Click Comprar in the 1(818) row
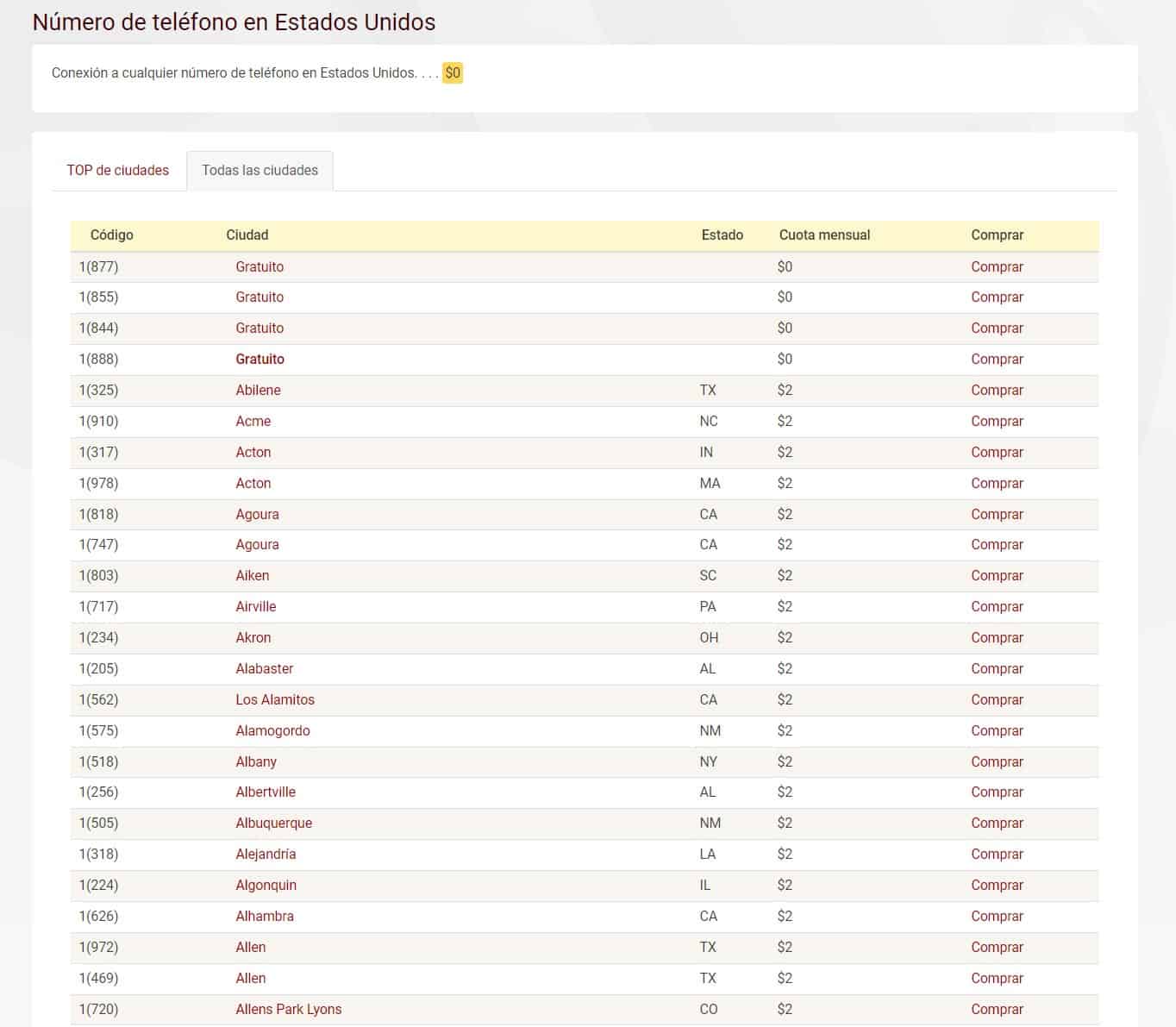1176x1027 pixels. (x=997, y=514)
